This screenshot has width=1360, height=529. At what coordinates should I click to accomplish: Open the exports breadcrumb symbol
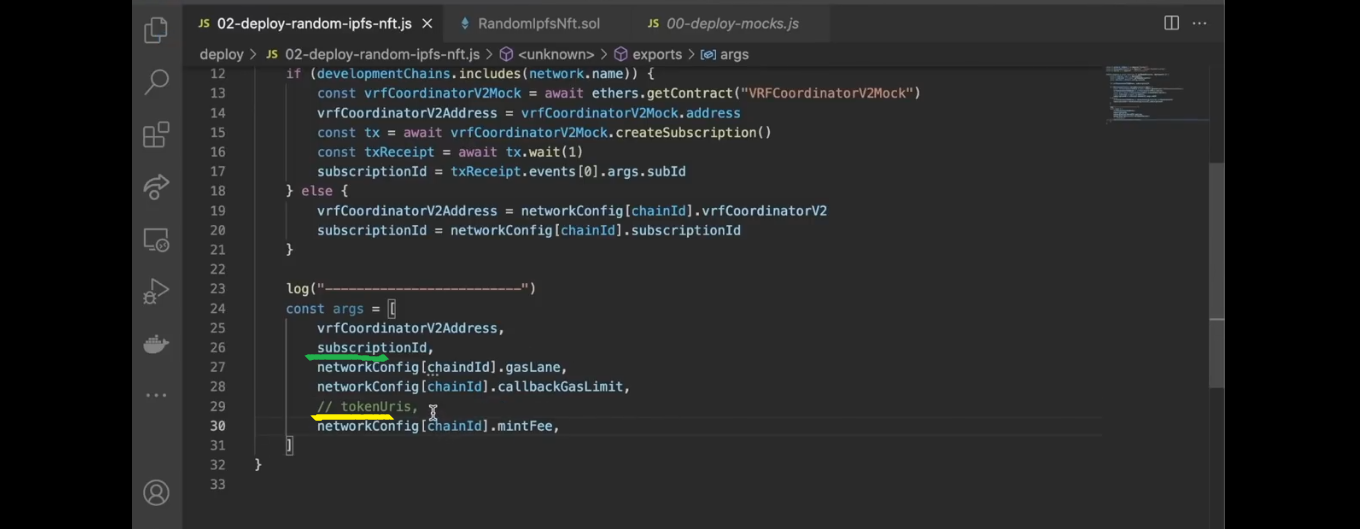coord(648,54)
